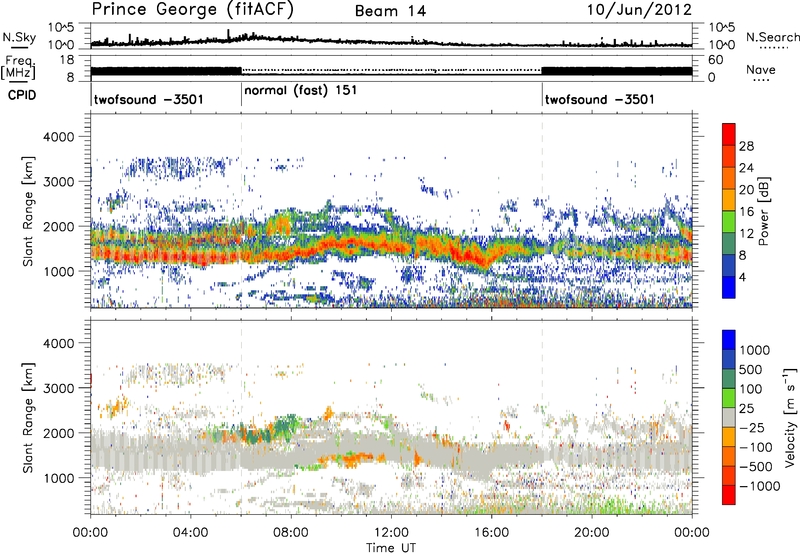The width and height of the screenshot is (800, 554).
Task: Click the '20:00' time axis tick
Action: [592, 533]
